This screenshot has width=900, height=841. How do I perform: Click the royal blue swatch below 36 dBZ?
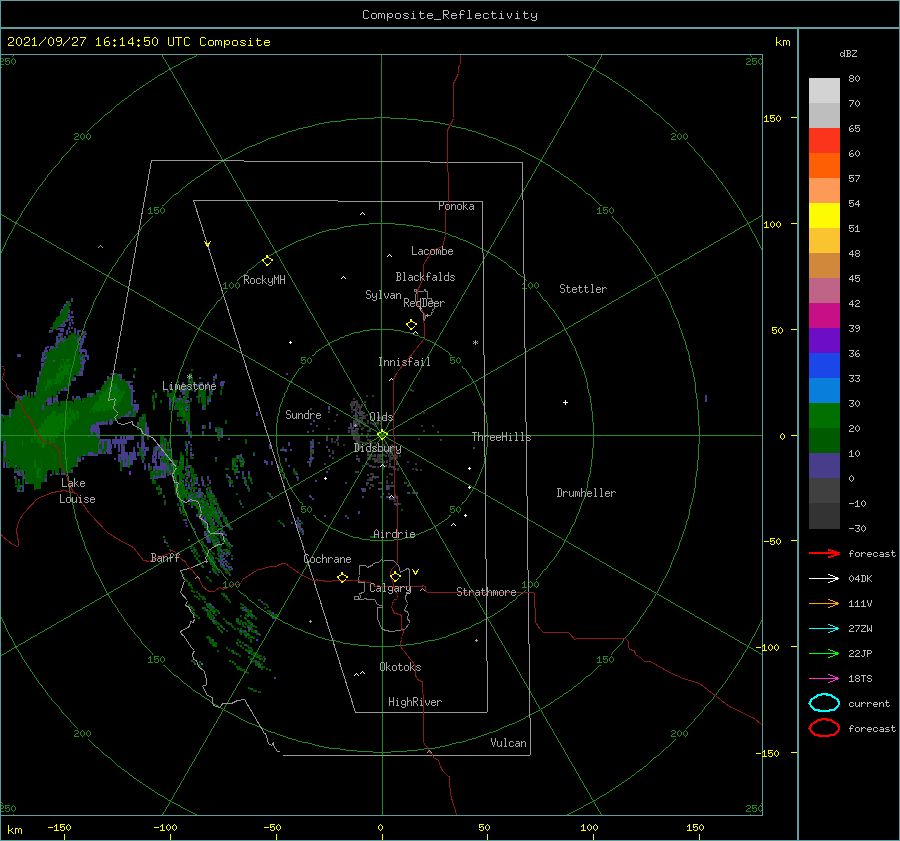click(824, 365)
